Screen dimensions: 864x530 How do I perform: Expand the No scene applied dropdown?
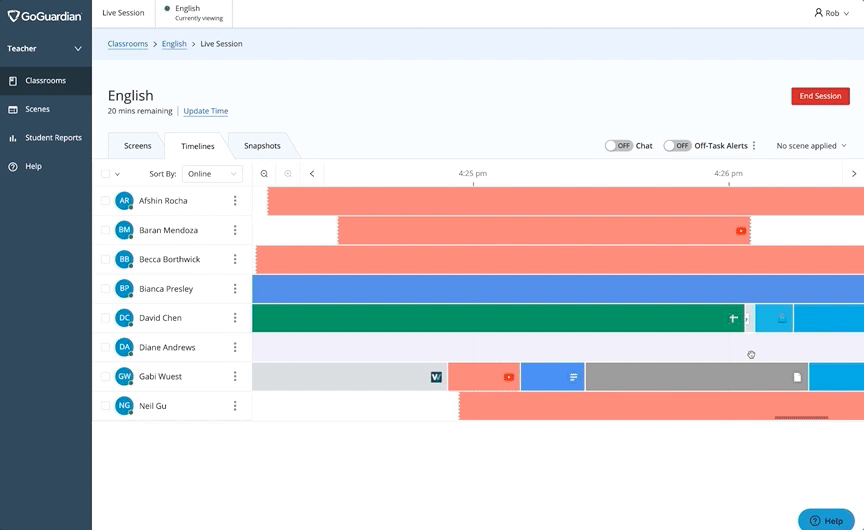pos(811,146)
